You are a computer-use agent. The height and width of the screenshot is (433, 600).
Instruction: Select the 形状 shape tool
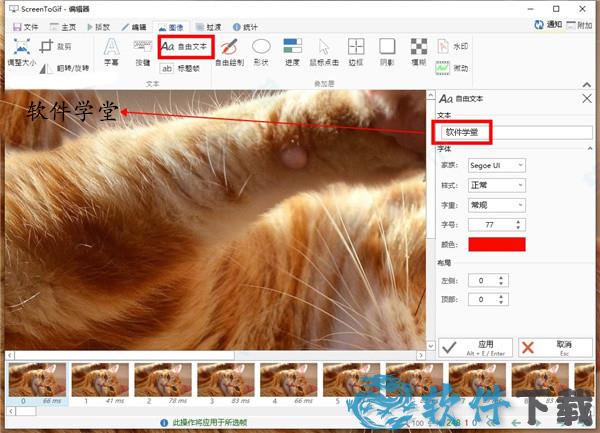pyautogui.click(x=261, y=51)
